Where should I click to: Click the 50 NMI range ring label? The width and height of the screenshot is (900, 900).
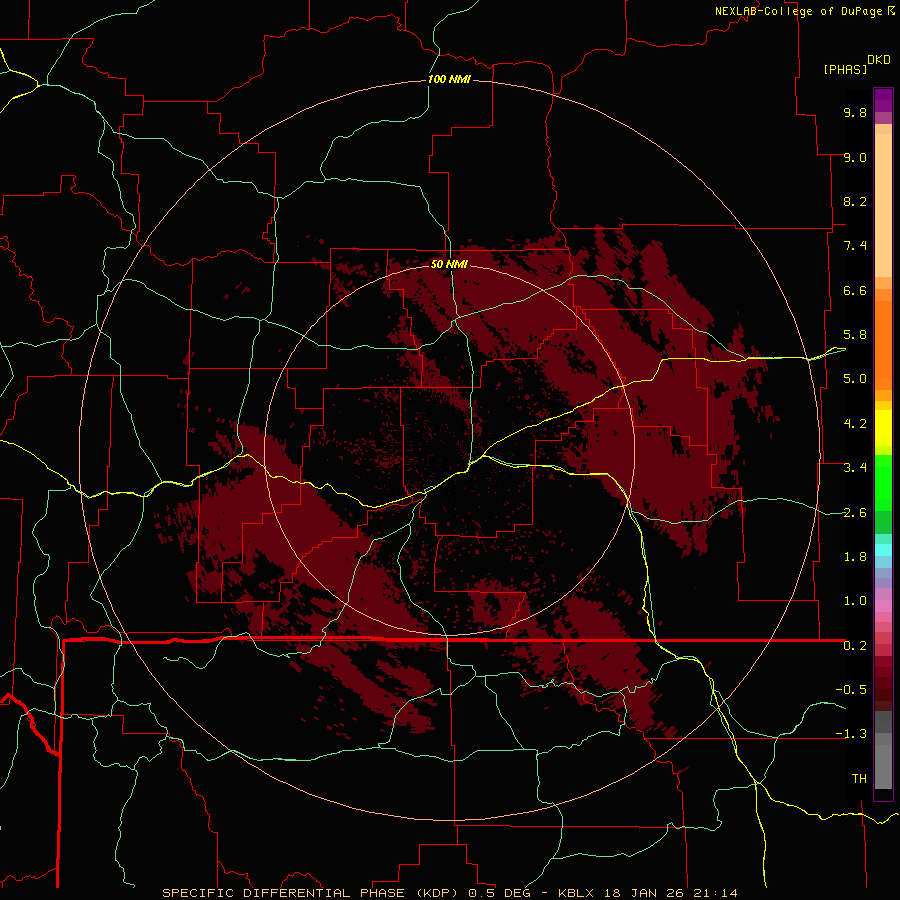pyautogui.click(x=449, y=264)
